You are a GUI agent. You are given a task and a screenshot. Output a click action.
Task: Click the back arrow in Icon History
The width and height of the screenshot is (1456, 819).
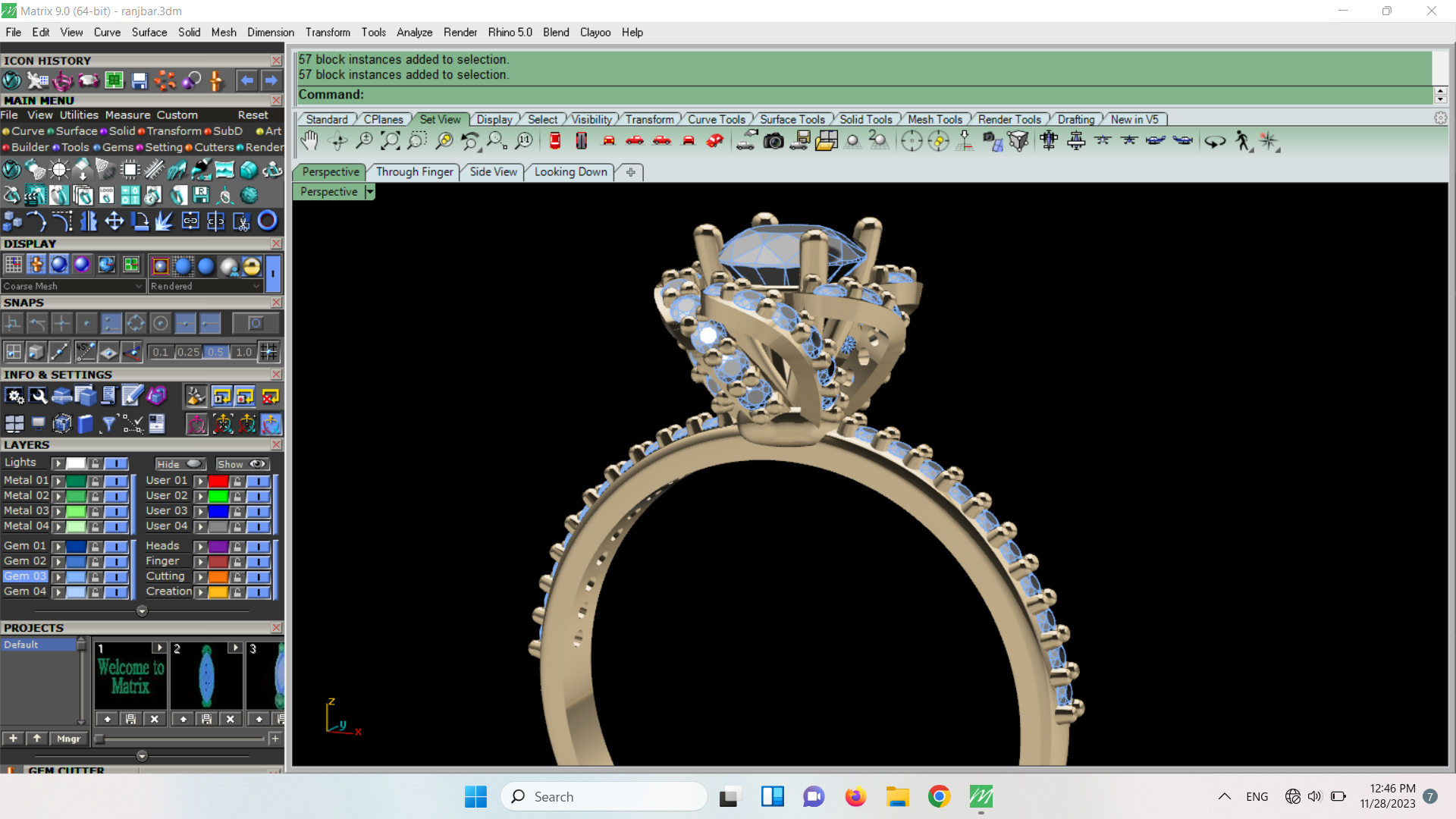point(246,80)
